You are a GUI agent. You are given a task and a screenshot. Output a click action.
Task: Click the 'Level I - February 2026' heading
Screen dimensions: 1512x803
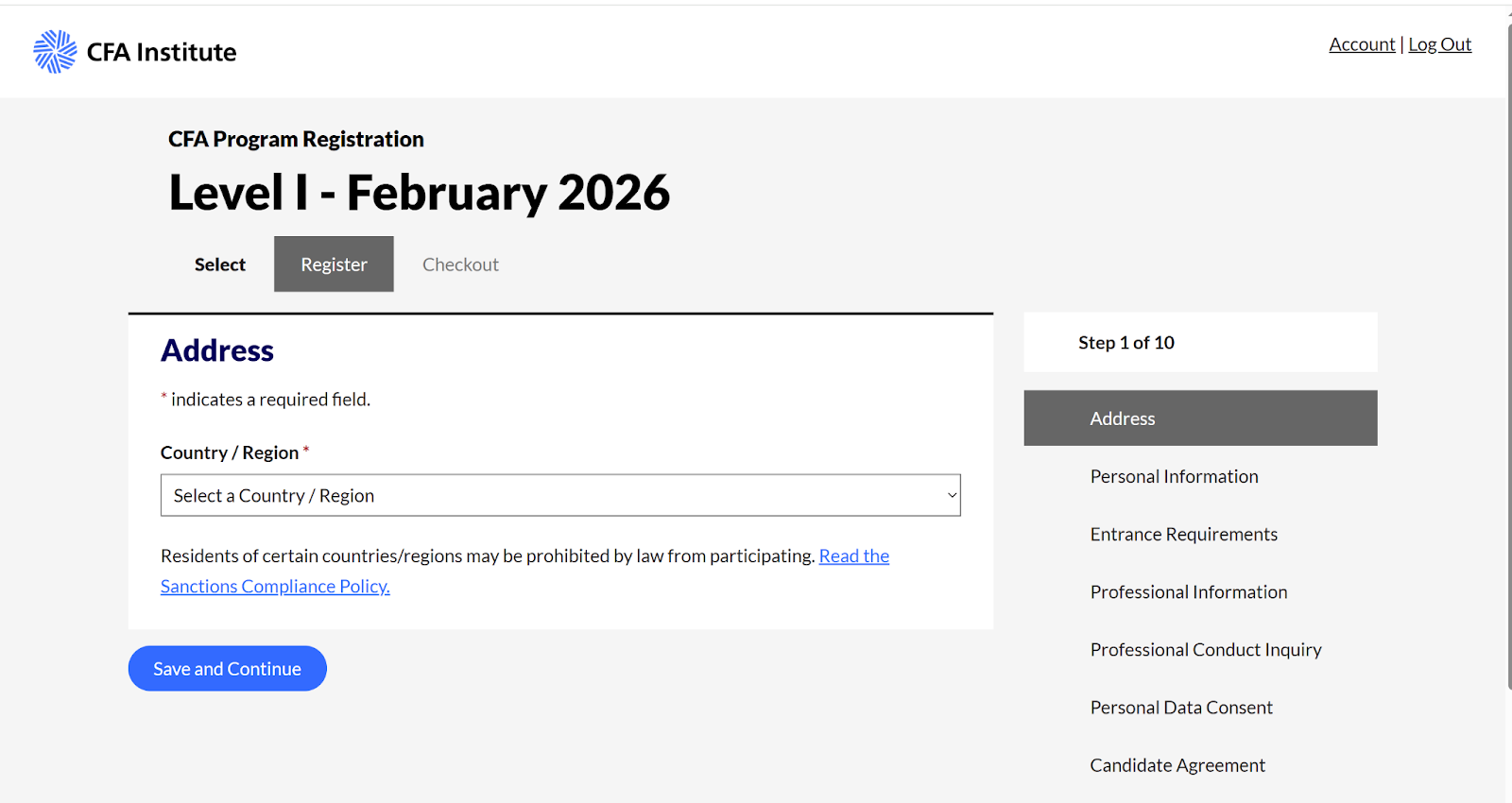tap(420, 193)
